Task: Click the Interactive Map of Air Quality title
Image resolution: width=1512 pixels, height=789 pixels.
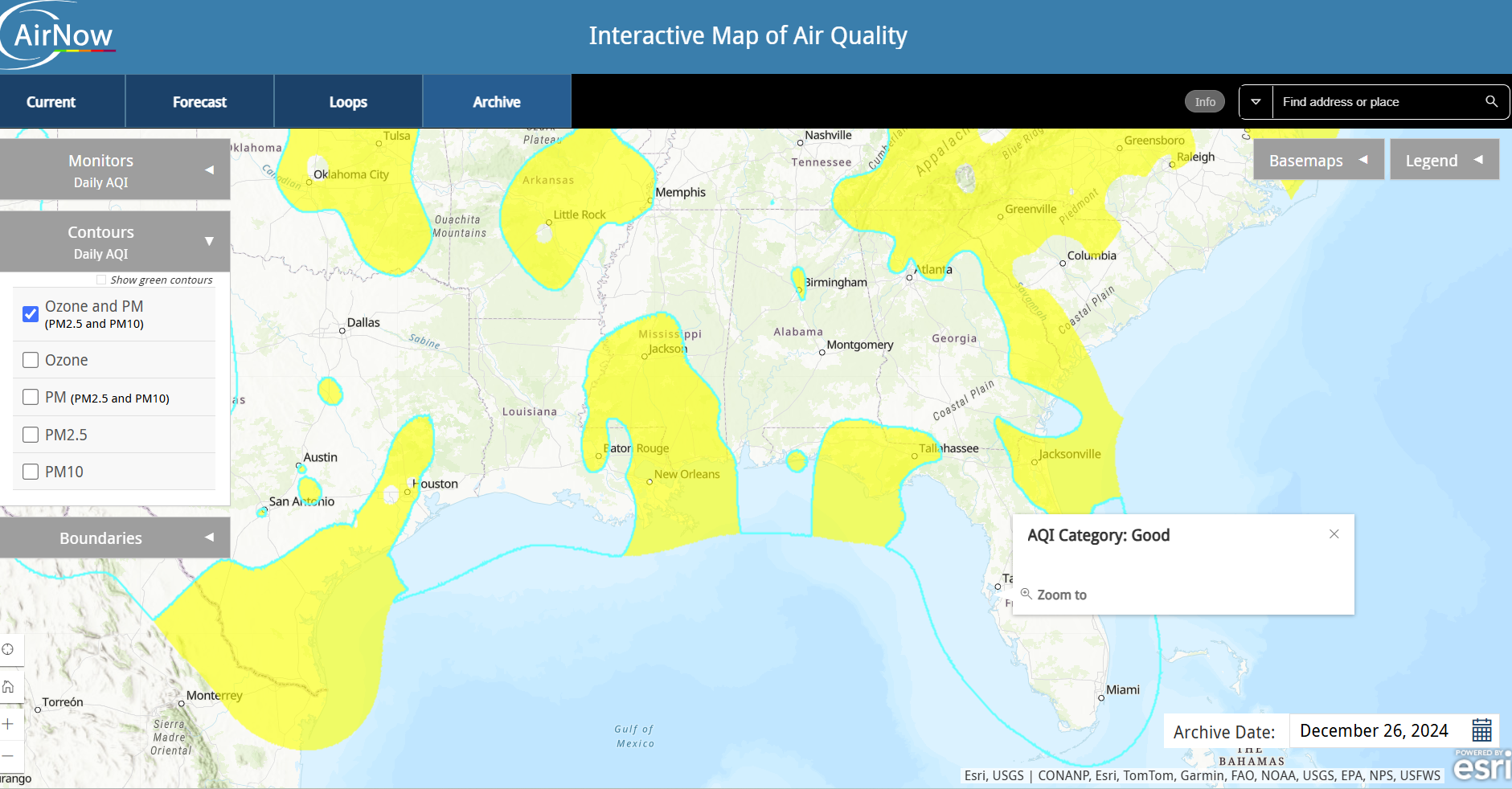Action: pyautogui.click(x=748, y=35)
